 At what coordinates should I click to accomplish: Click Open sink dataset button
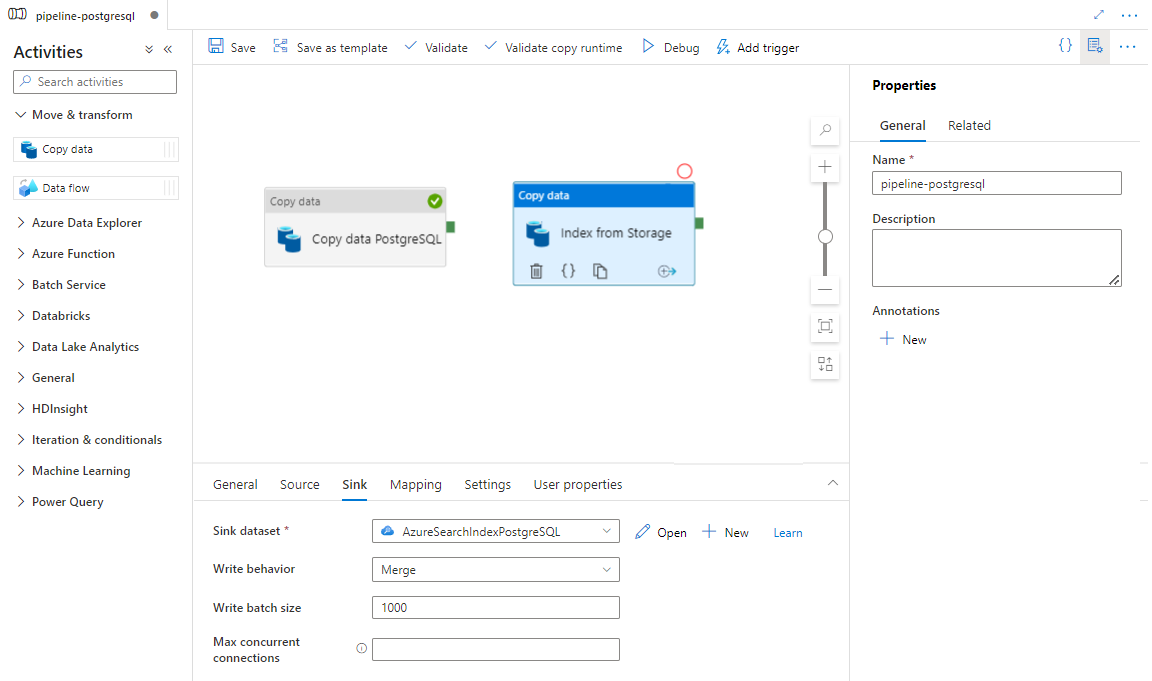pyautogui.click(x=660, y=532)
